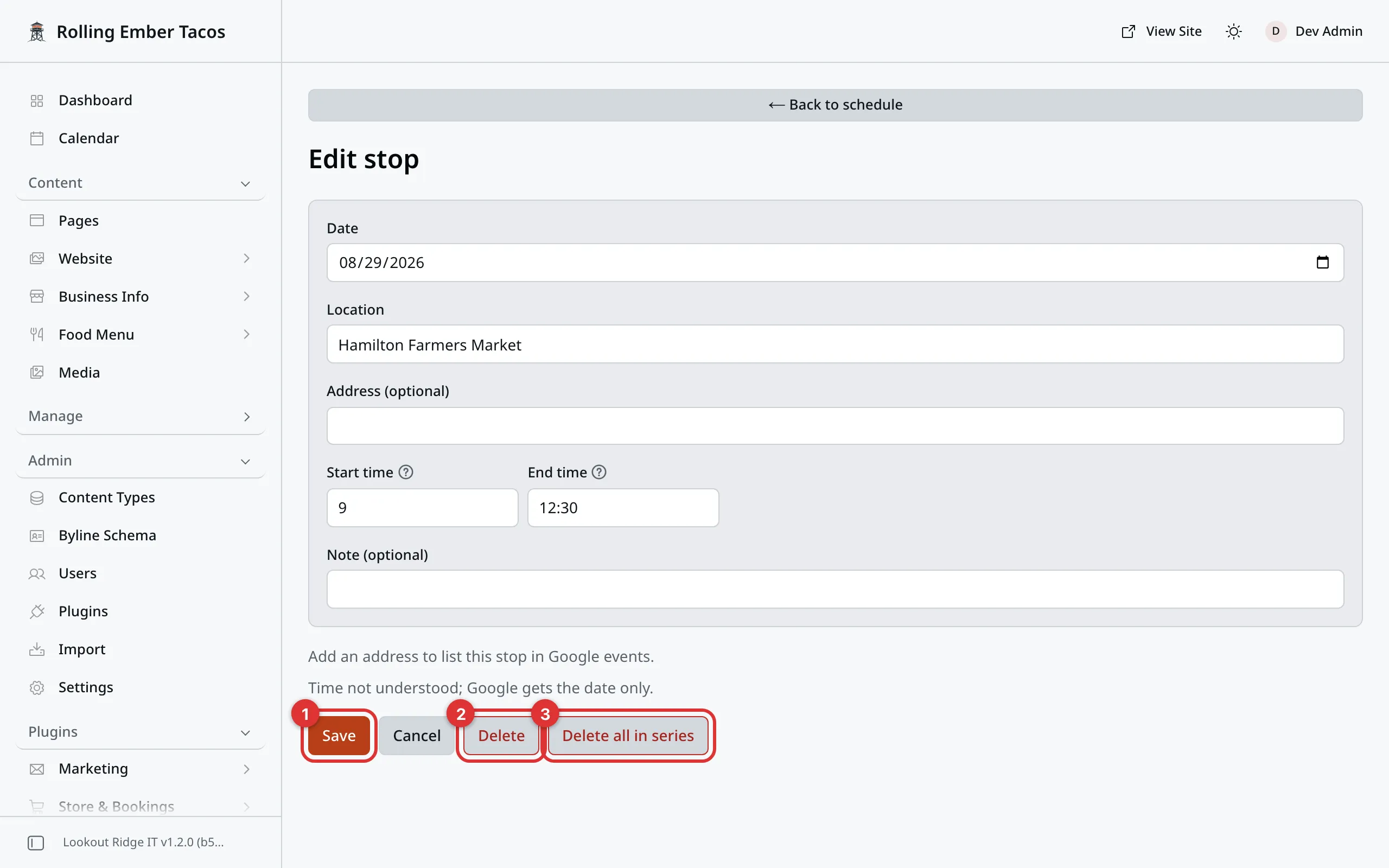Click into the End time field
This screenshot has width=1389, height=868.
[x=623, y=507]
